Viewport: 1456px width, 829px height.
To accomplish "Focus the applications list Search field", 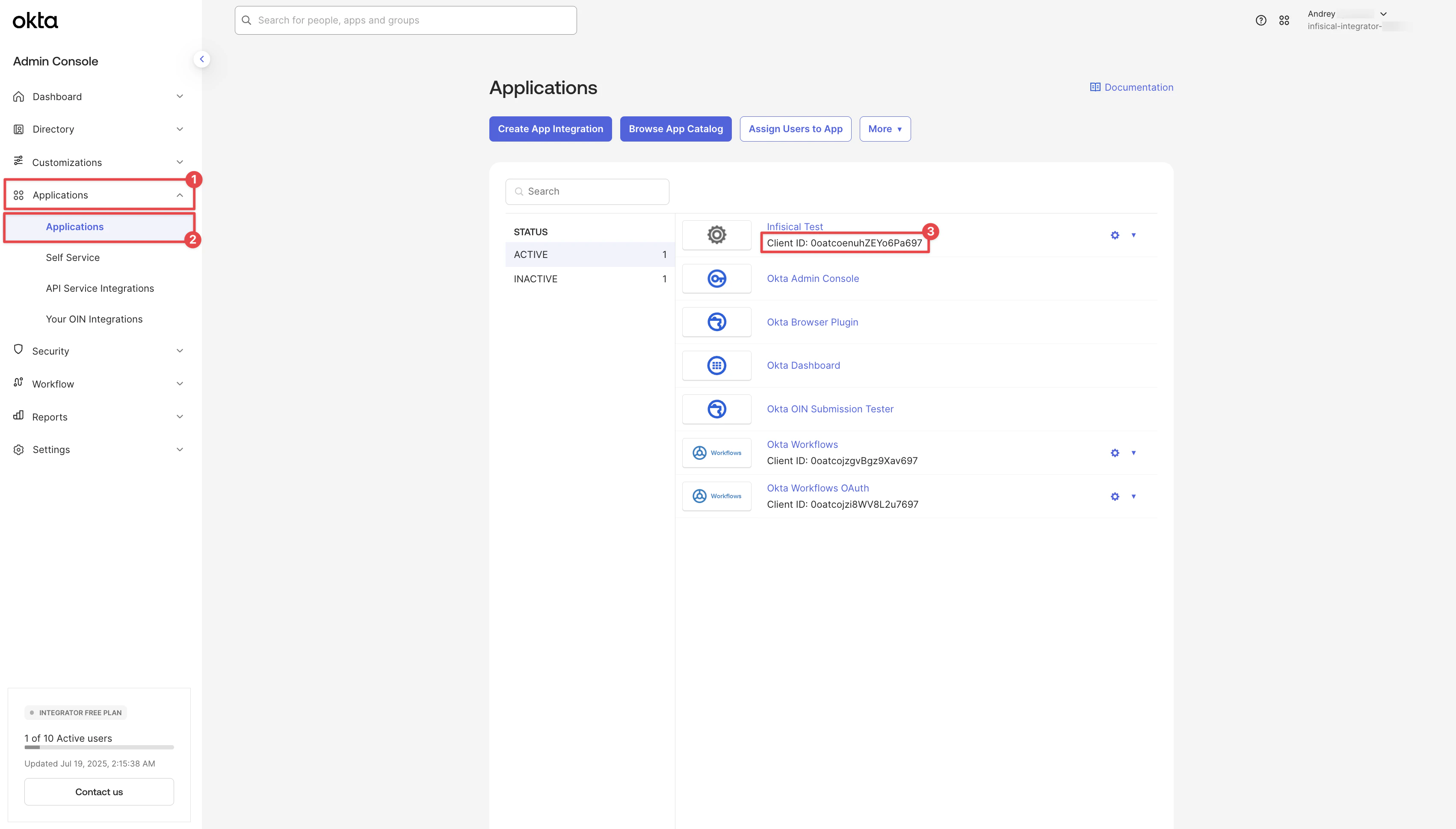I will coord(587,192).
